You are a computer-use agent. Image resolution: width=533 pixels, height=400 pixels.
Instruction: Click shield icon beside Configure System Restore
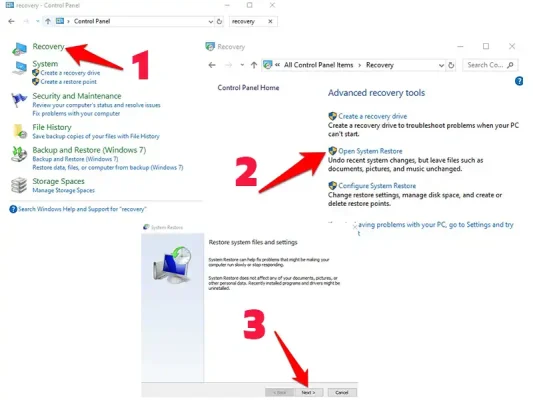pos(332,186)
